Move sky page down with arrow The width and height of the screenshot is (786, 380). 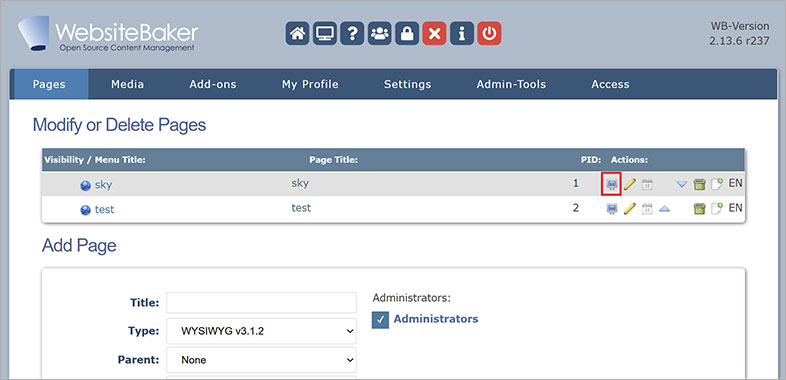click(x=681, y=184)
